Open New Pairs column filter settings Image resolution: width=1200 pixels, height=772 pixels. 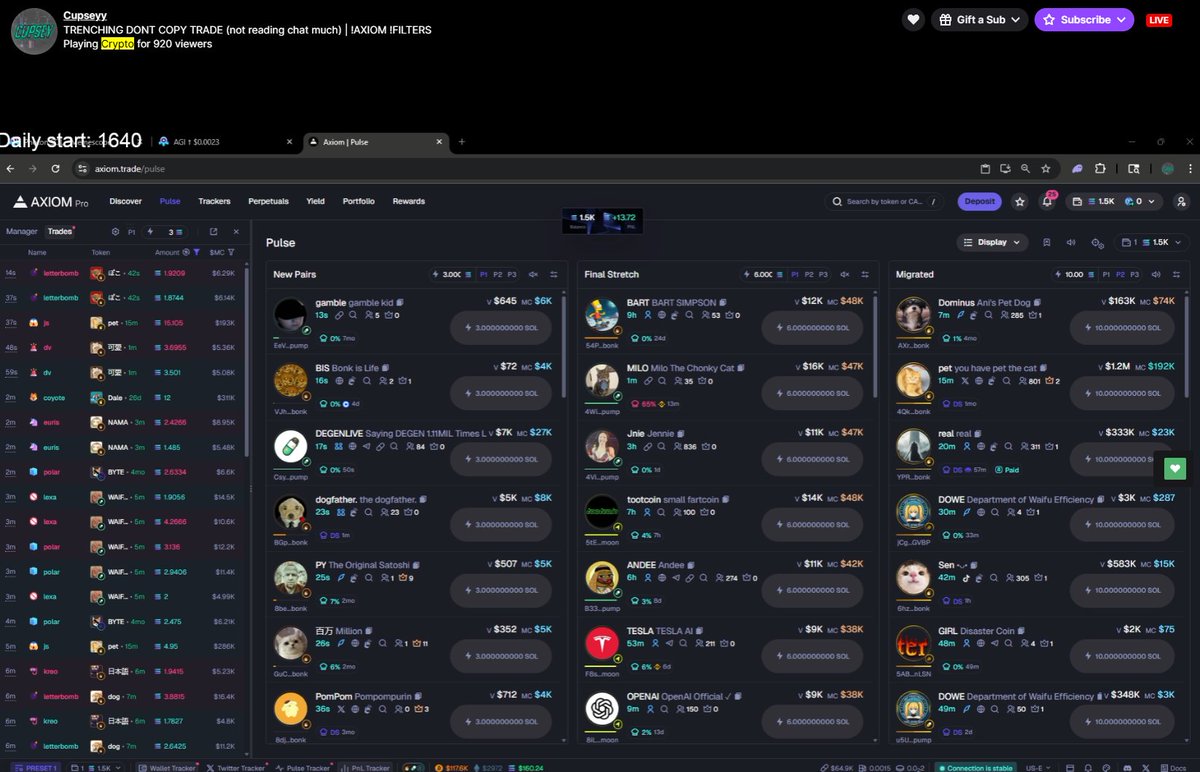(x=553, y=274)
